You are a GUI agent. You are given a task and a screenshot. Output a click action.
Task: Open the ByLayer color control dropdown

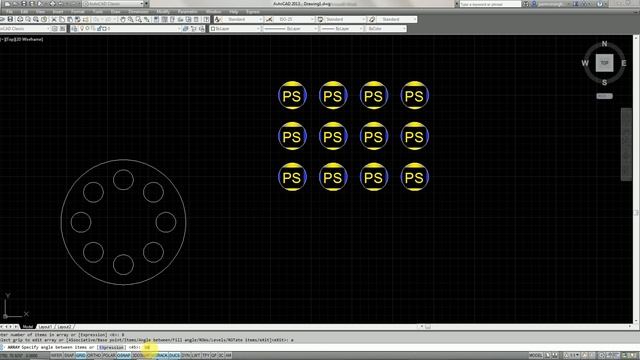tap(236, 29)
